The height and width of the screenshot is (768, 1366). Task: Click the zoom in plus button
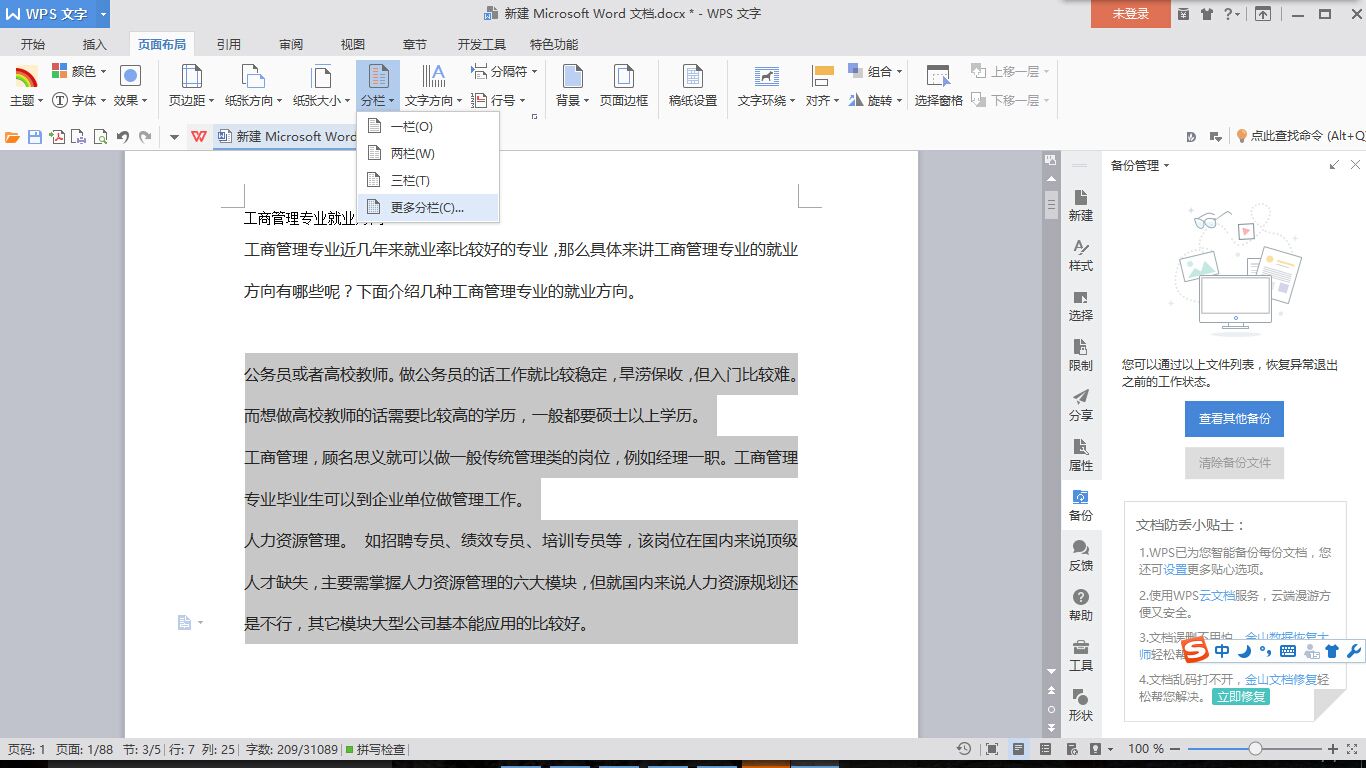pos(1332,749)
